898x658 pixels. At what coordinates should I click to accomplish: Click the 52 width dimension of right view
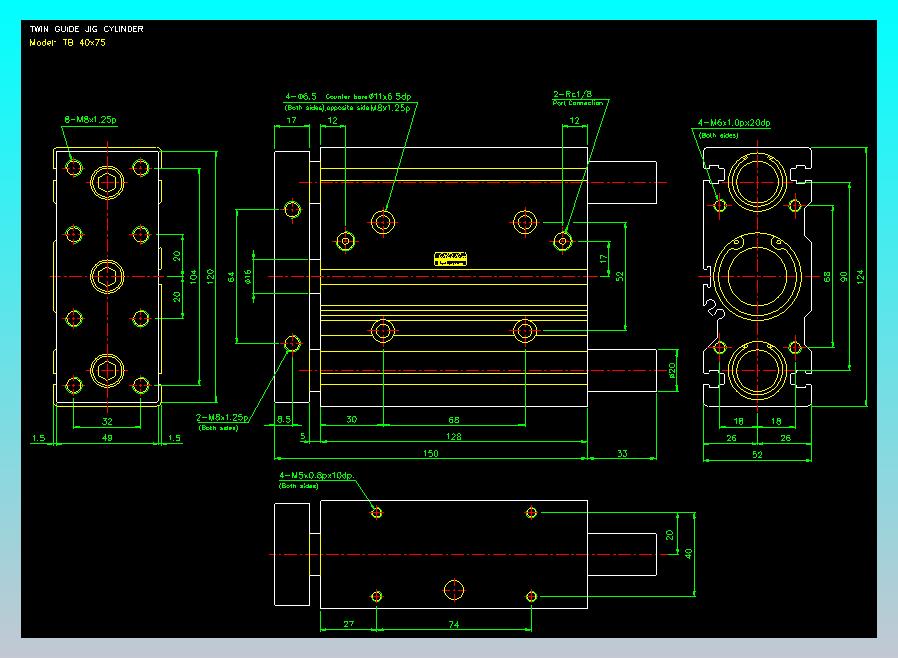pyautogui.click(x=756, y=454)
